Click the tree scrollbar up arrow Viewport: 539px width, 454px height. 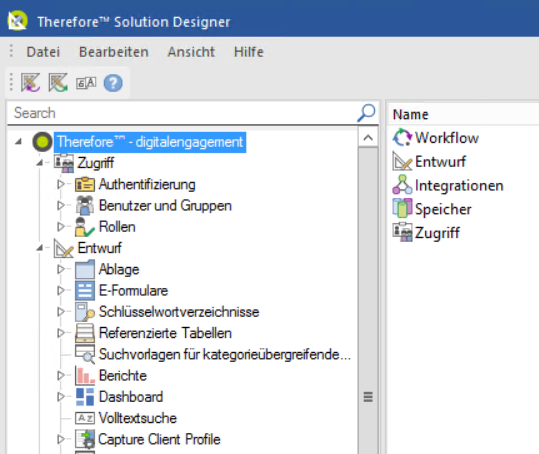(368, 138)
